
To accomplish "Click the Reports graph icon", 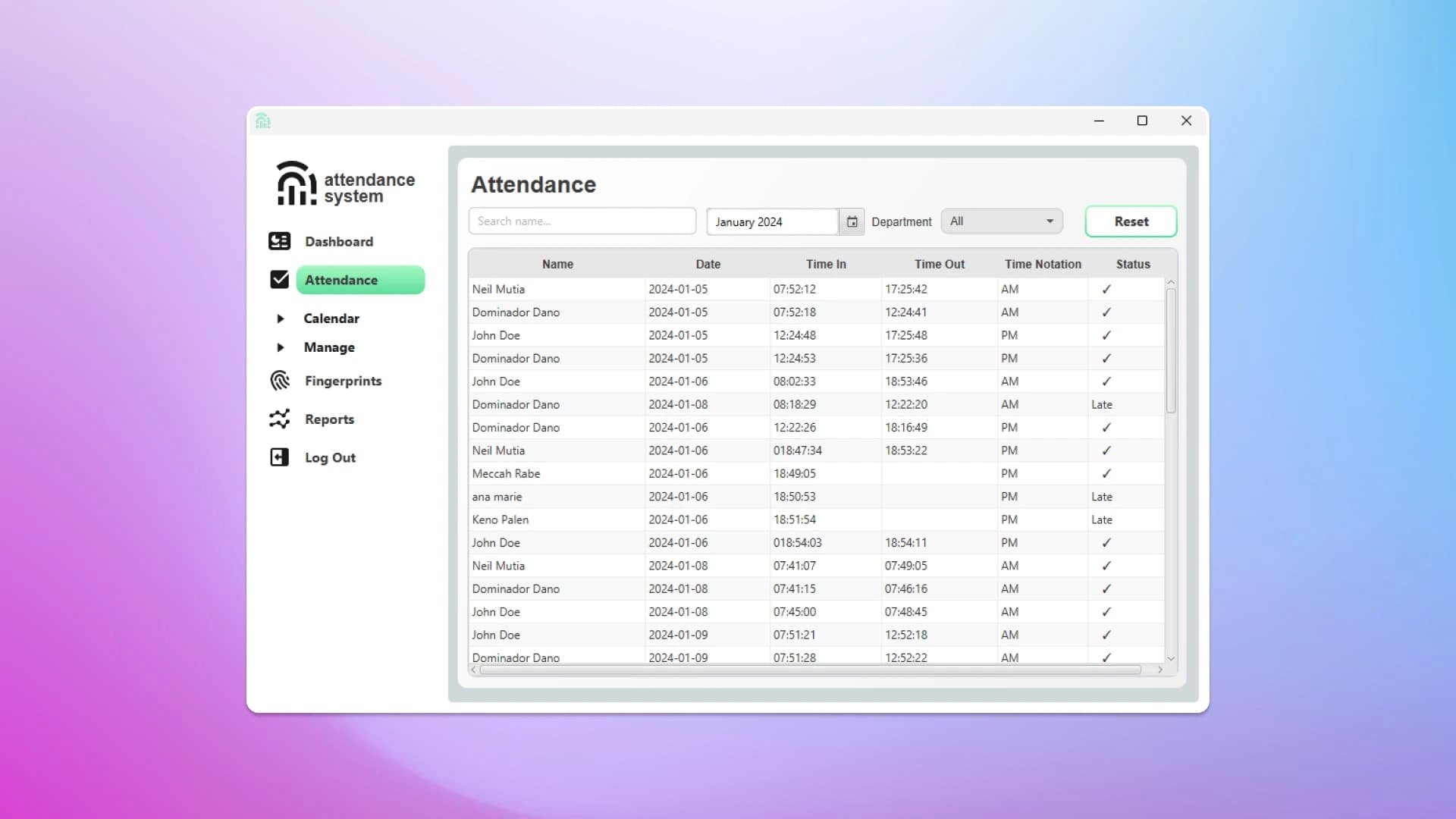I will pos(279,419).
